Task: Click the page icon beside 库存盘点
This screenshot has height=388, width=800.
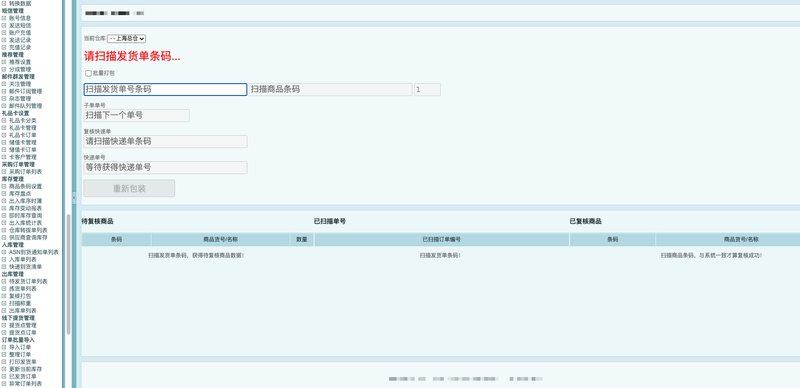Action: 4,193
